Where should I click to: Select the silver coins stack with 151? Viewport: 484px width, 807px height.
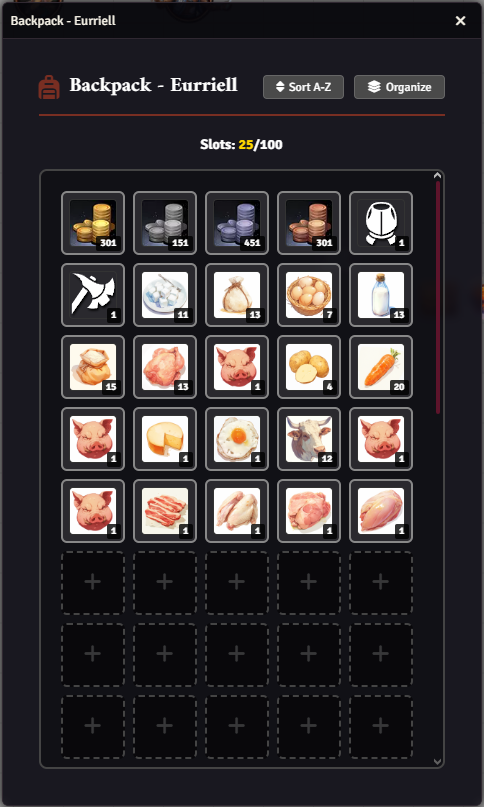165,223
